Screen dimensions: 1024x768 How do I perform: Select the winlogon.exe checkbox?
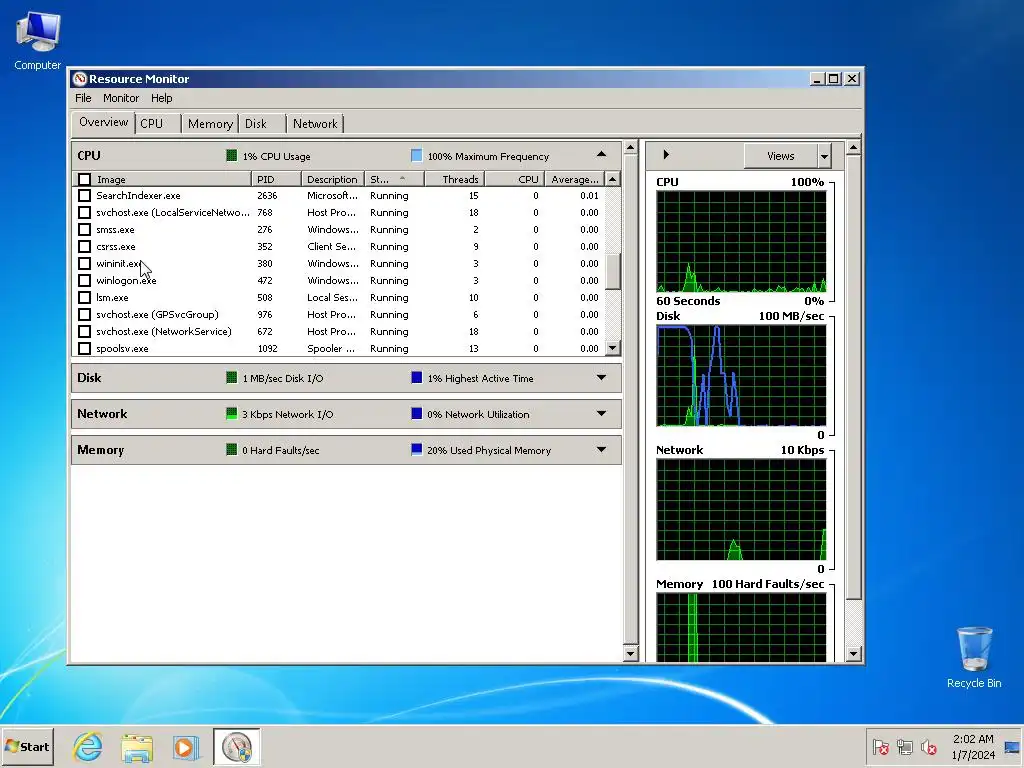coord(84,280)
